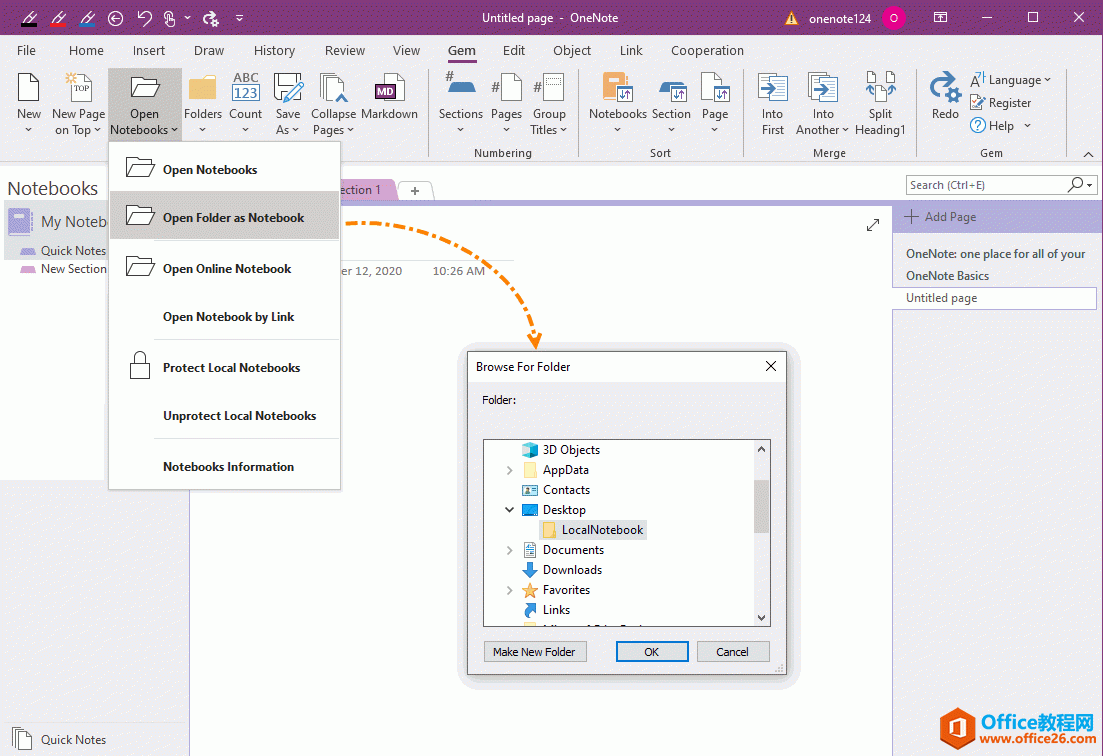Click the Redo icon
The height and width of the screenshot is (756, 1103).
[x=945, y=92]
